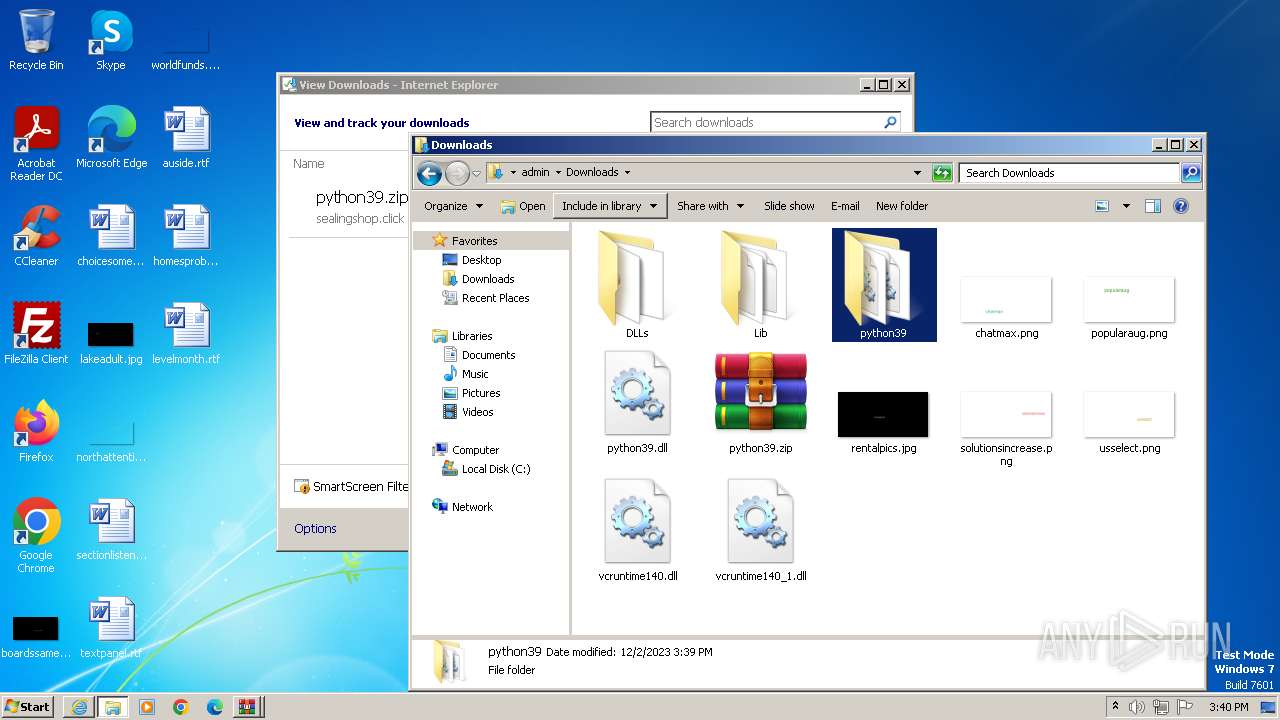The height and width of the screenshot is (720, 1280).
Task: Click the Forward navigation arrow in Downloads
Action: [x=457, y=173]
